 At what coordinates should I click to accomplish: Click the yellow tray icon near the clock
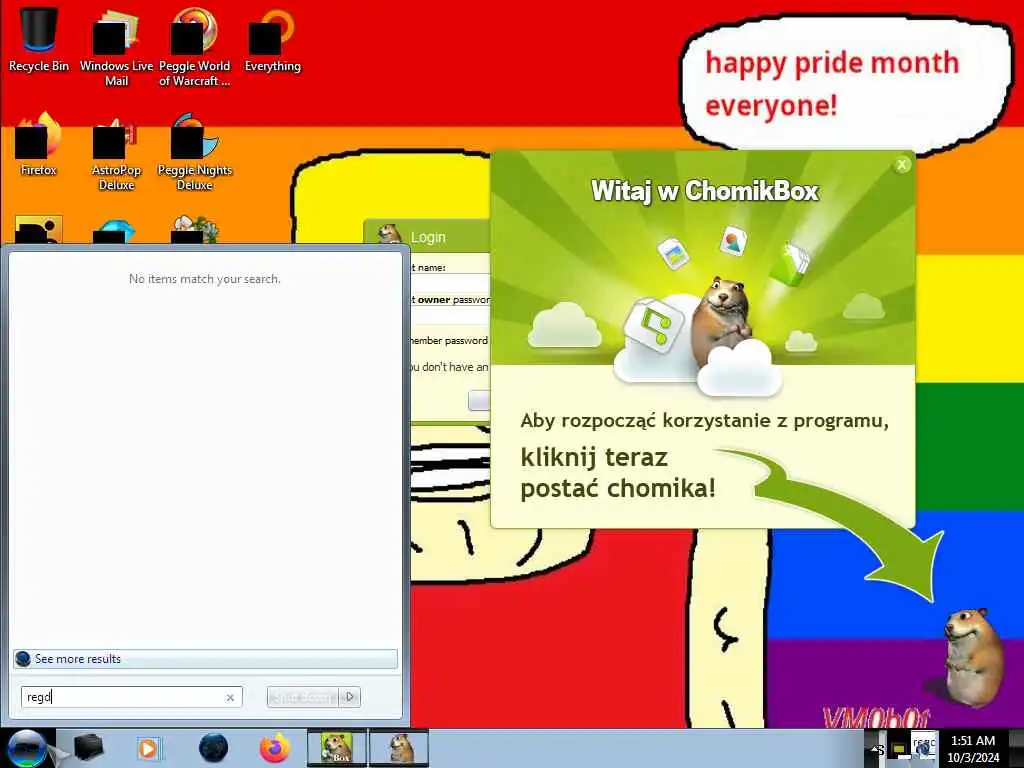point(899,749)
